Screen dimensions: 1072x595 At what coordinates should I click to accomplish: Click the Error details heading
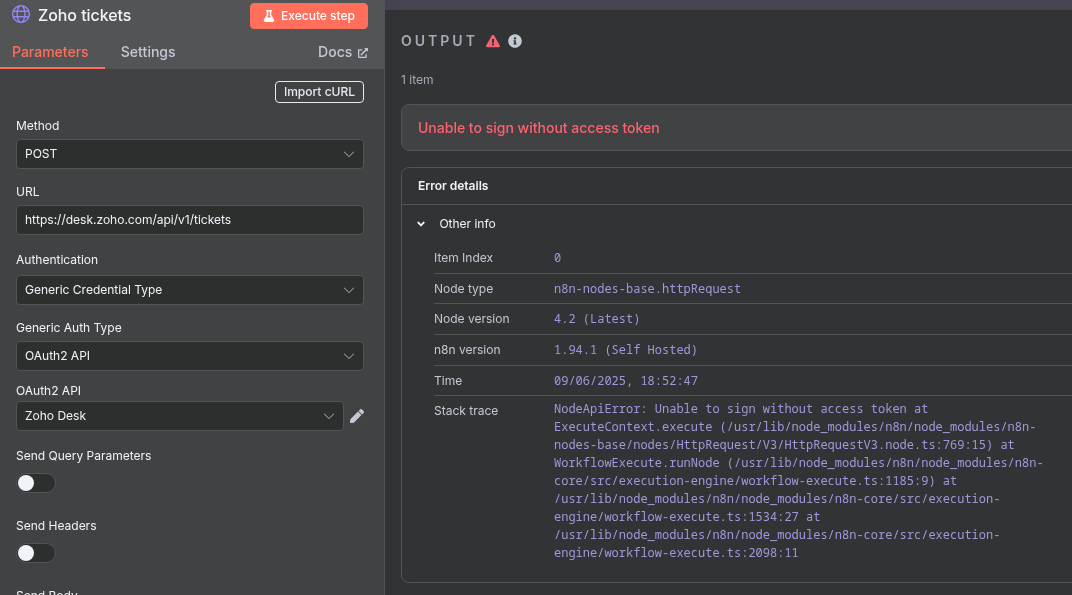453,186
